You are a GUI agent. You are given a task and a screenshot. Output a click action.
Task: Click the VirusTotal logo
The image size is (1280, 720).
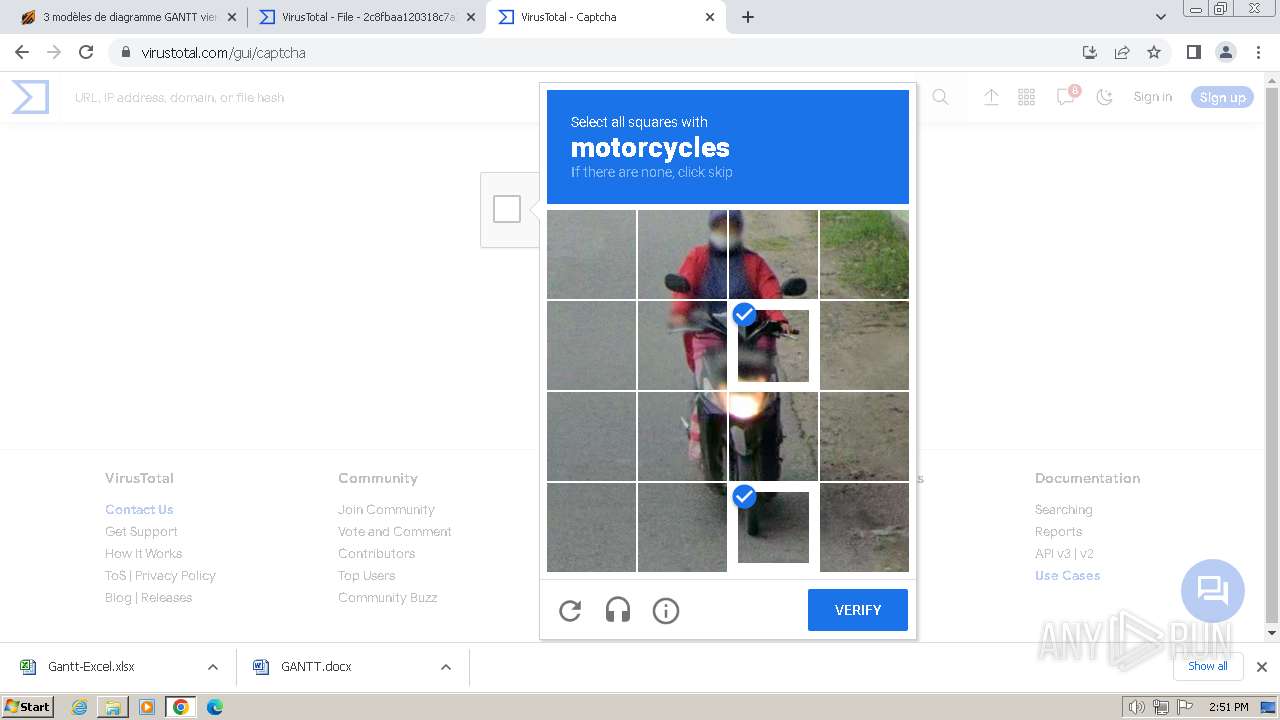[x=30, y=97]
